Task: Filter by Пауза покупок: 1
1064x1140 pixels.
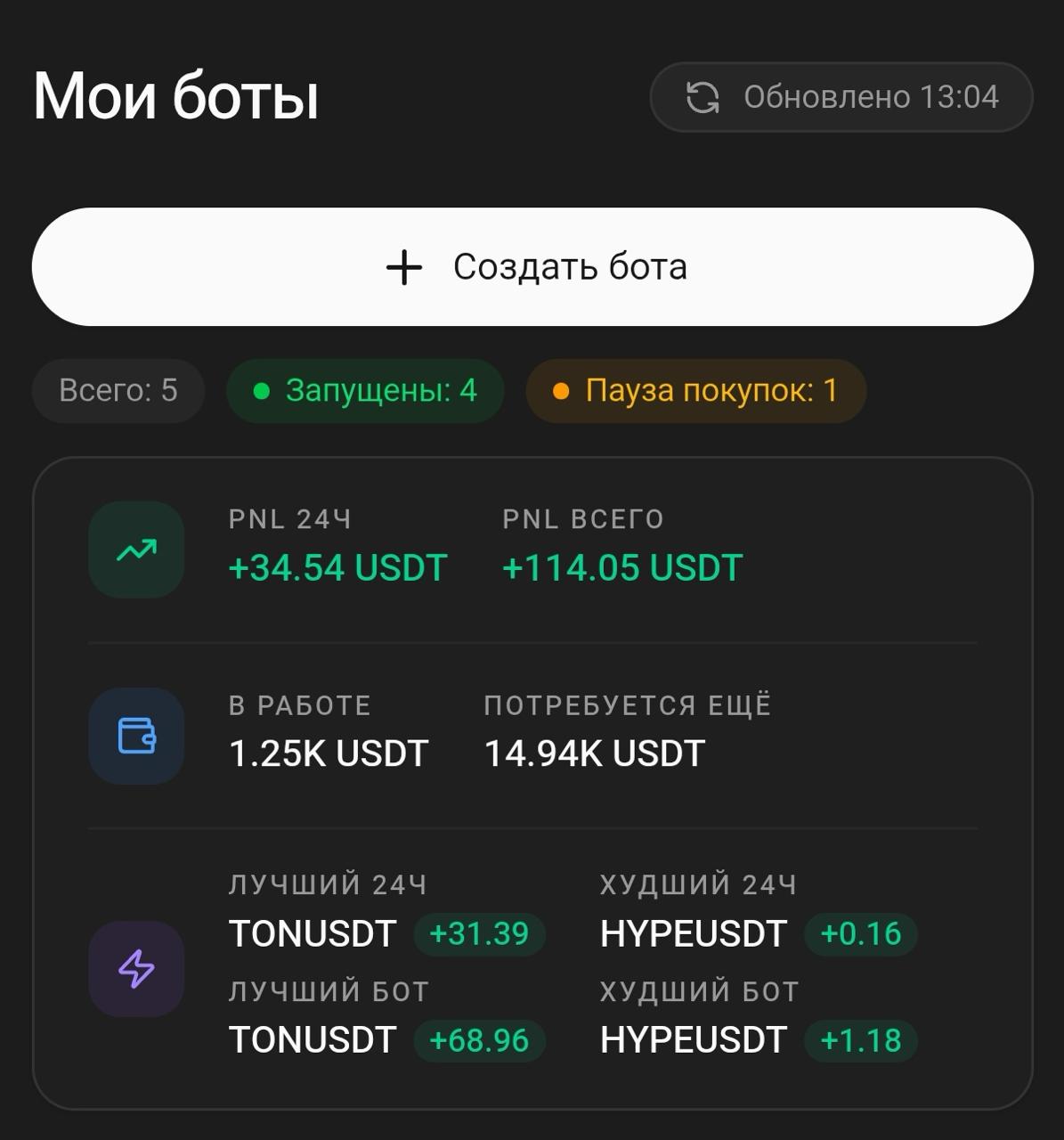Action: coord(696,391)
